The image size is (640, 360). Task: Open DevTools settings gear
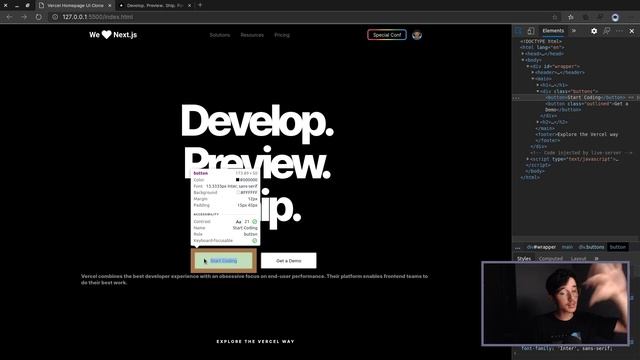[x=594, y=31]
